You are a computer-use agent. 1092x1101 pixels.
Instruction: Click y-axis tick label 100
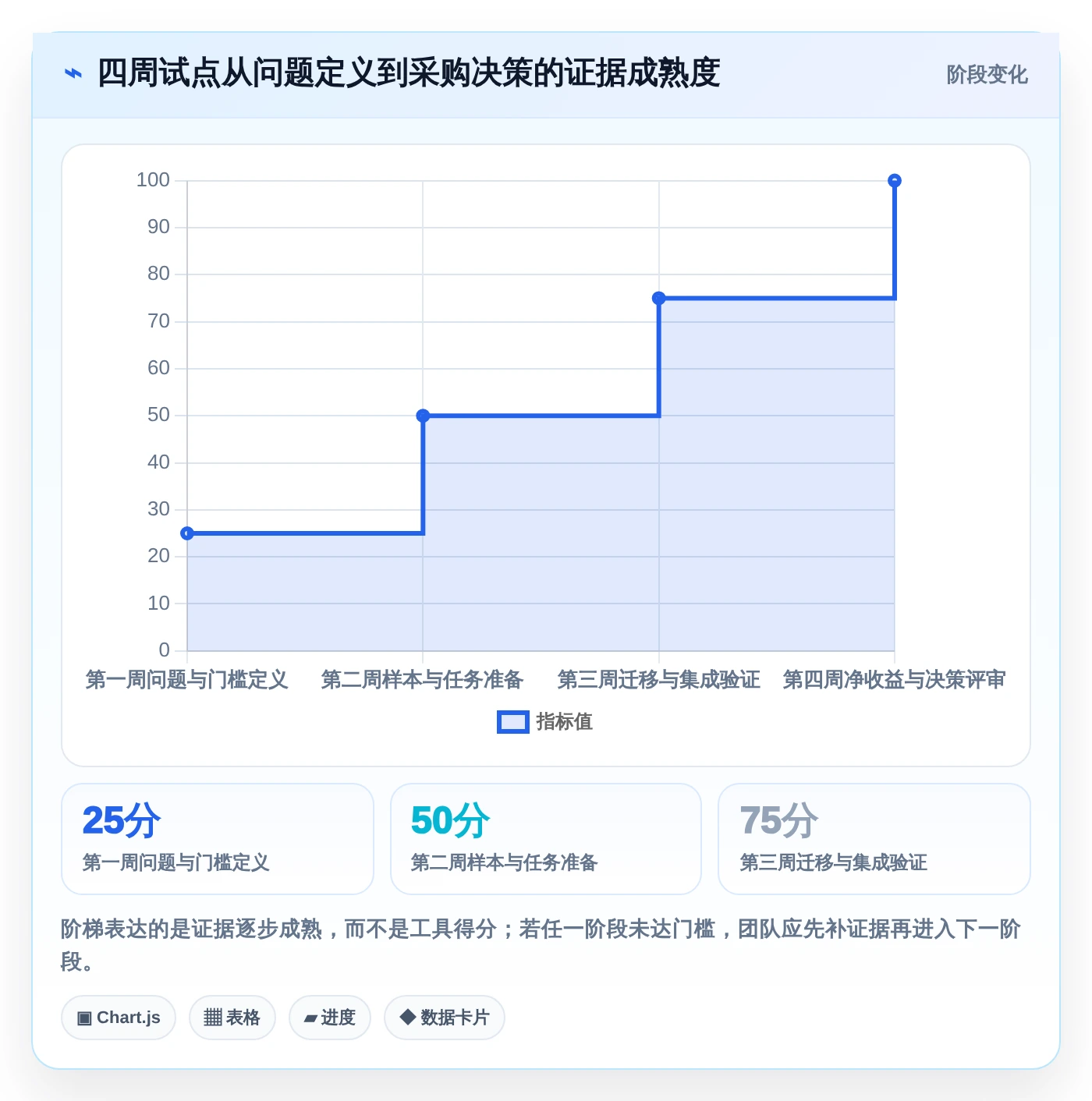[153, 180]
